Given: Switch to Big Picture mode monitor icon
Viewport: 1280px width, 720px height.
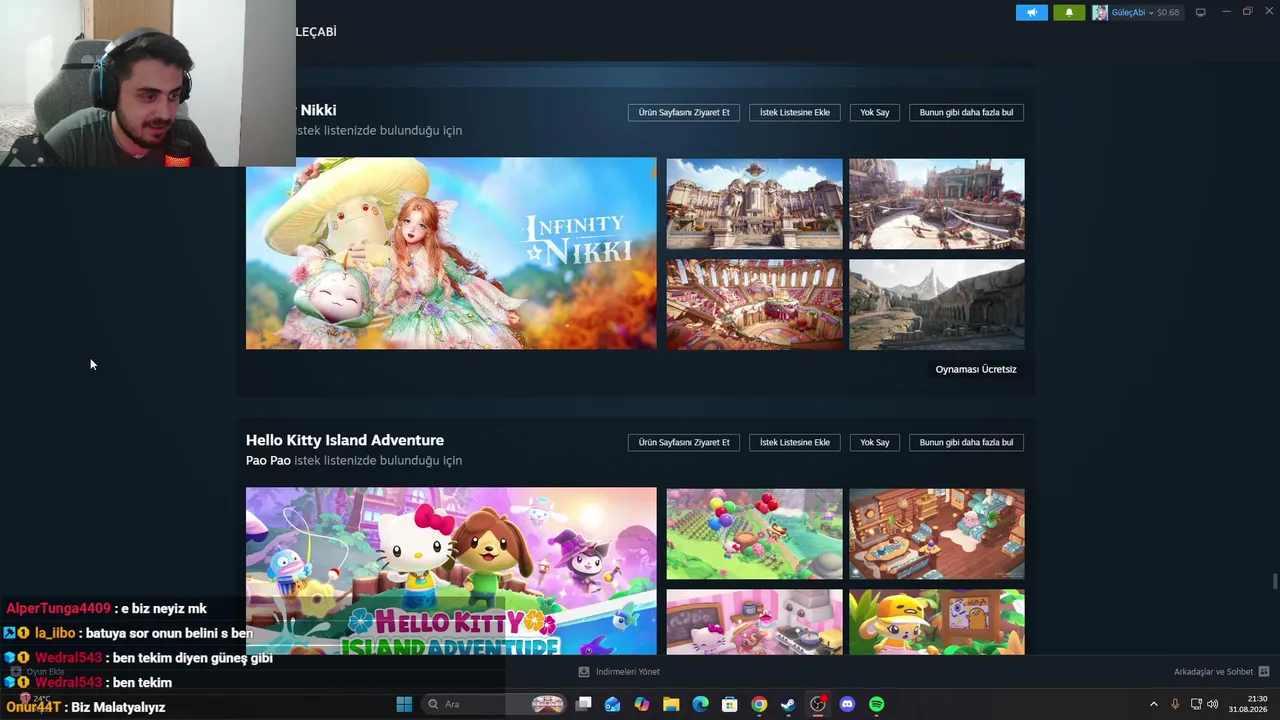Looking at the screenshot, I should click(x=1201, y=12).
